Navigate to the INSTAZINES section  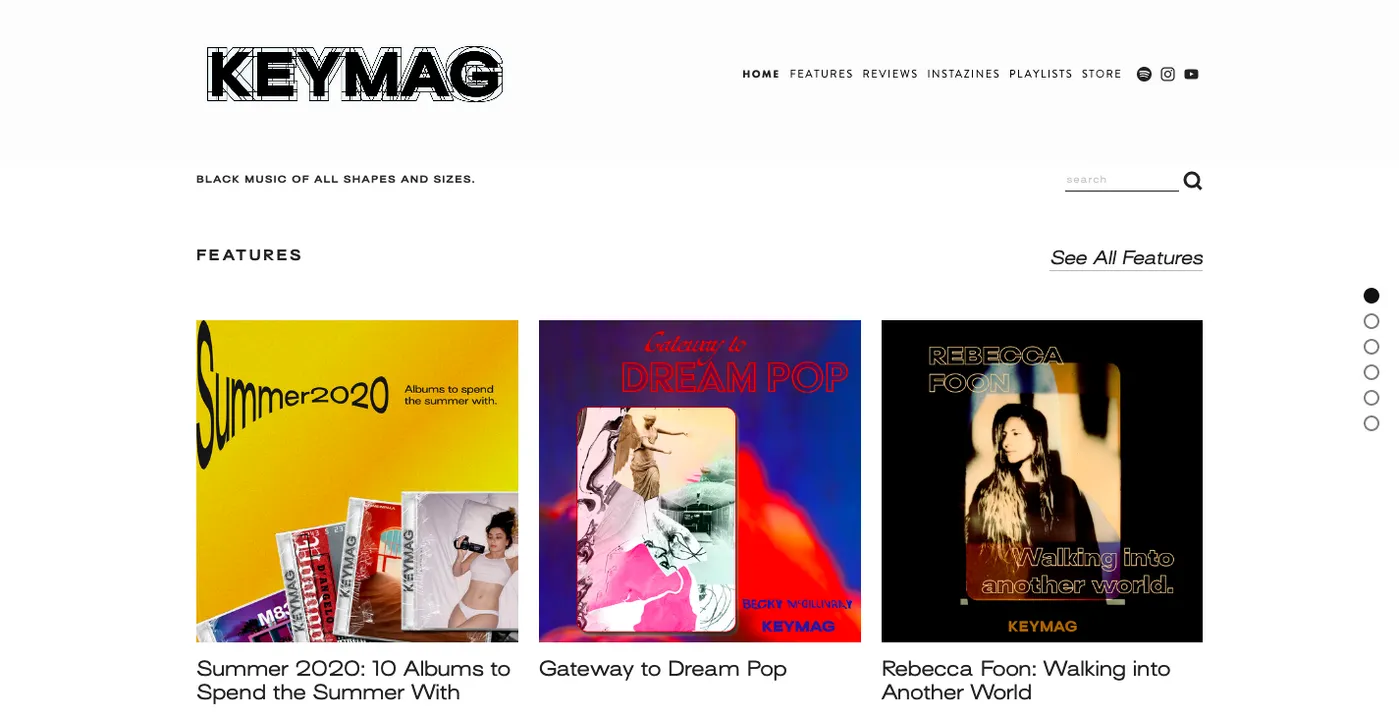(x=963, y=73)
